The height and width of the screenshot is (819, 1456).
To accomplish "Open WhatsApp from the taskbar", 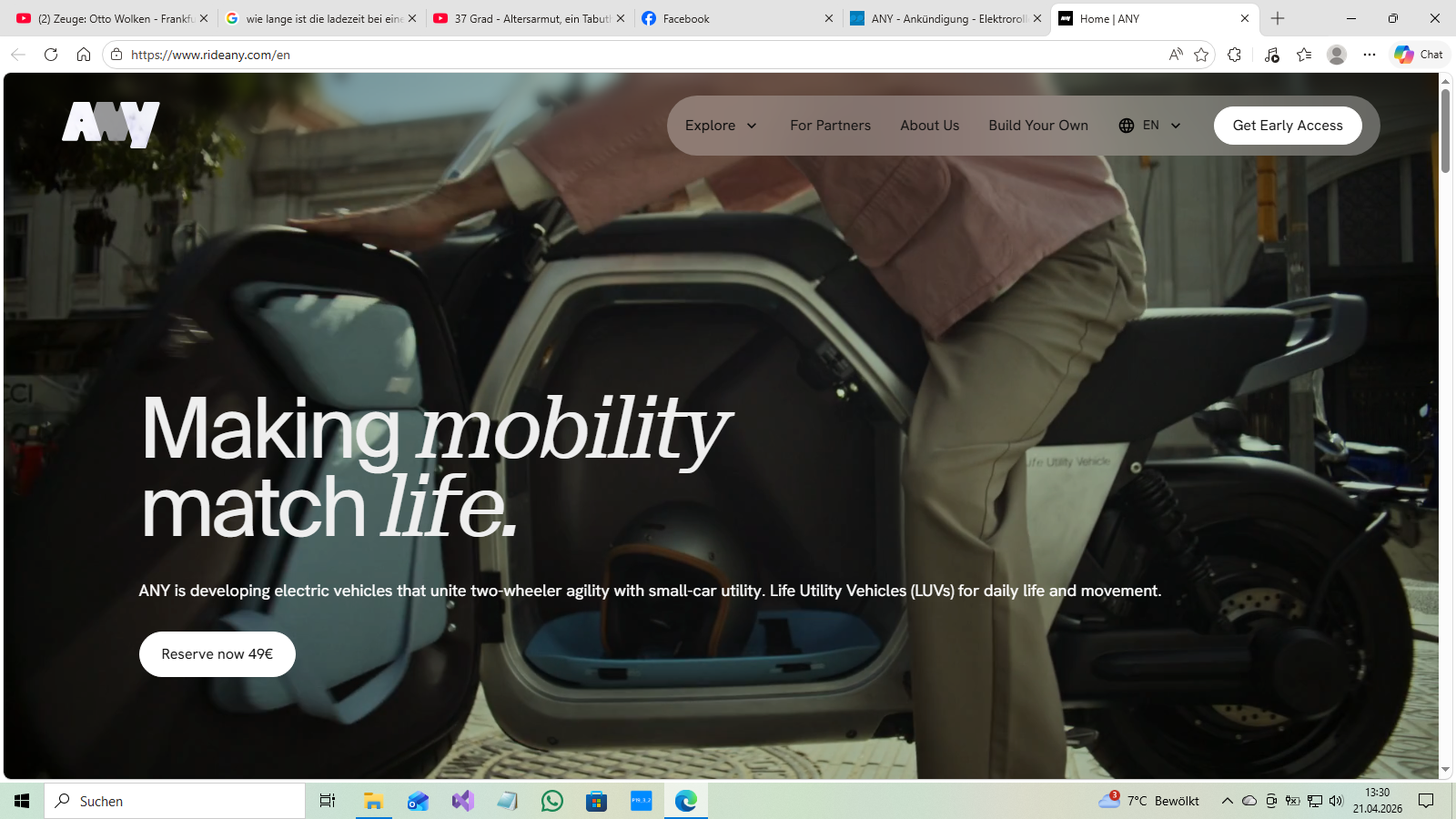I will point(551,801).
